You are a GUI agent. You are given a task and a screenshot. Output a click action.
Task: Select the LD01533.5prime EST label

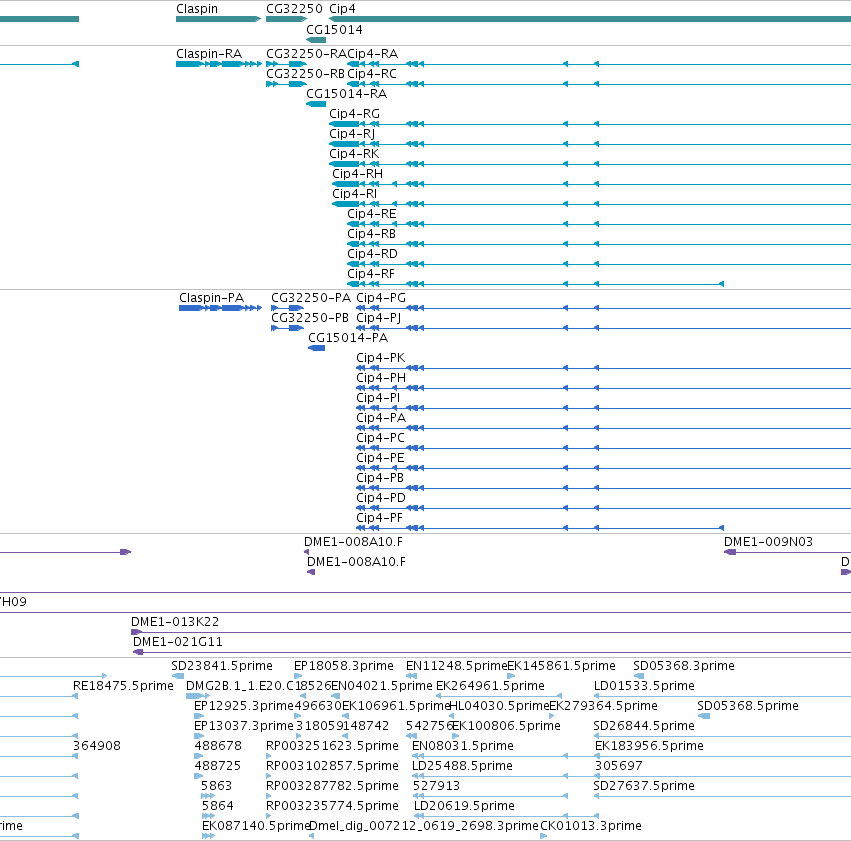click(x=644, y=686)
